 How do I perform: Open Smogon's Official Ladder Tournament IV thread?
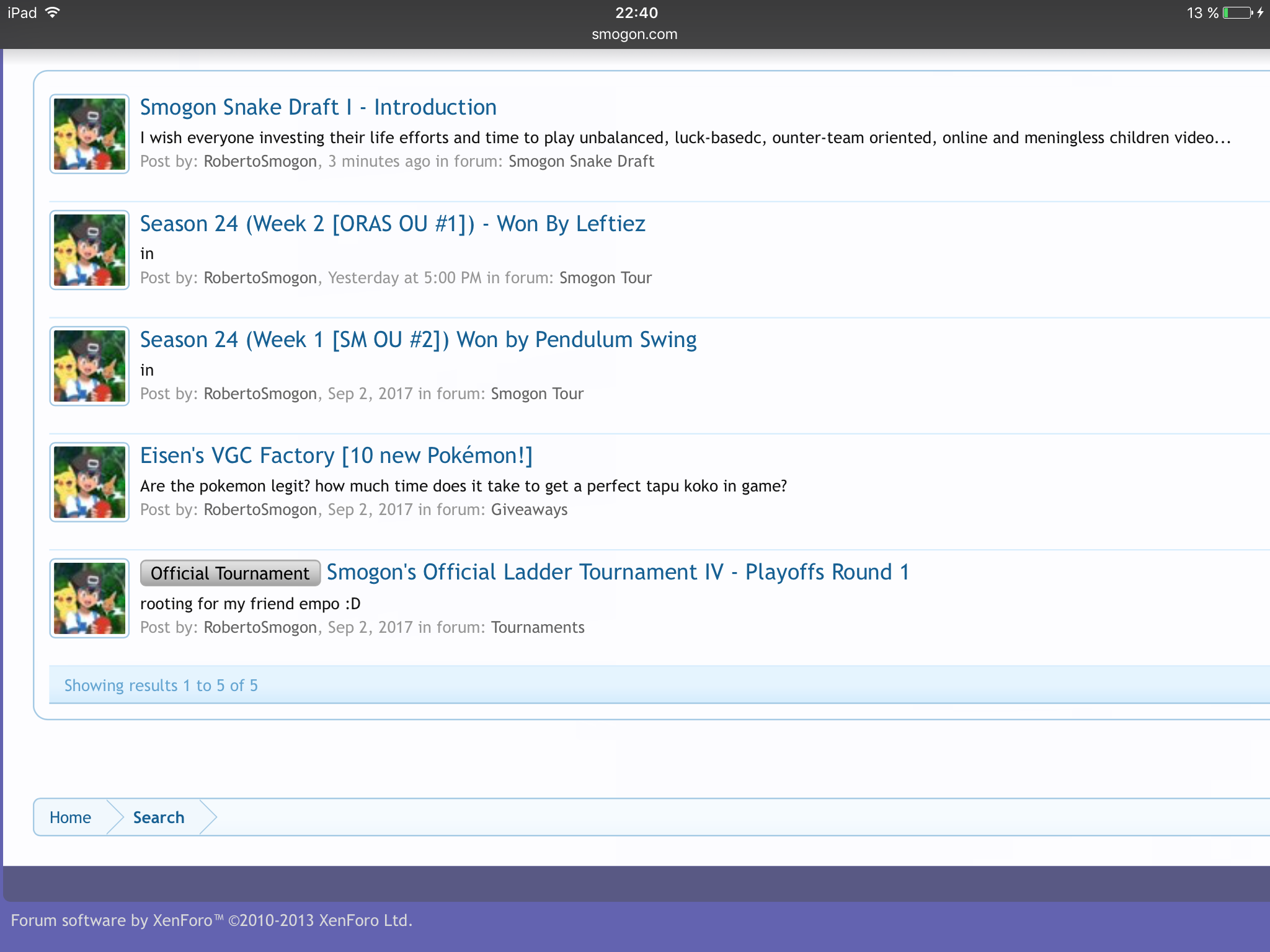click(618, 572)
